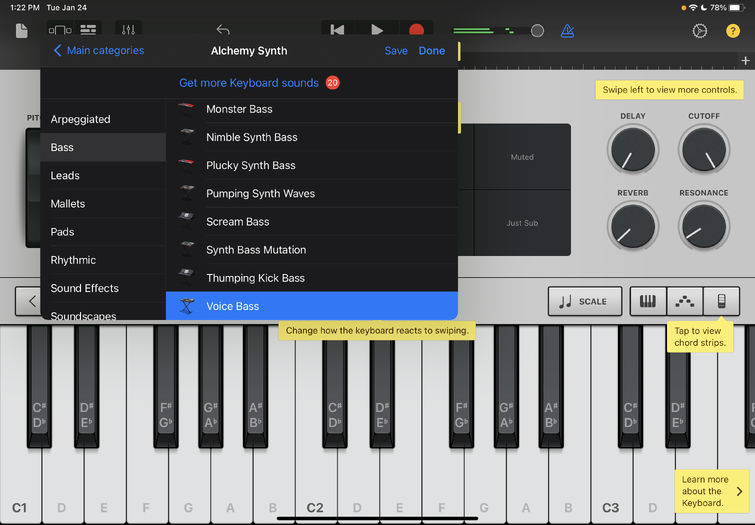Screen dimensions: 755x525
Task: Tap the notification badge 20
Action: pos(332,83)
